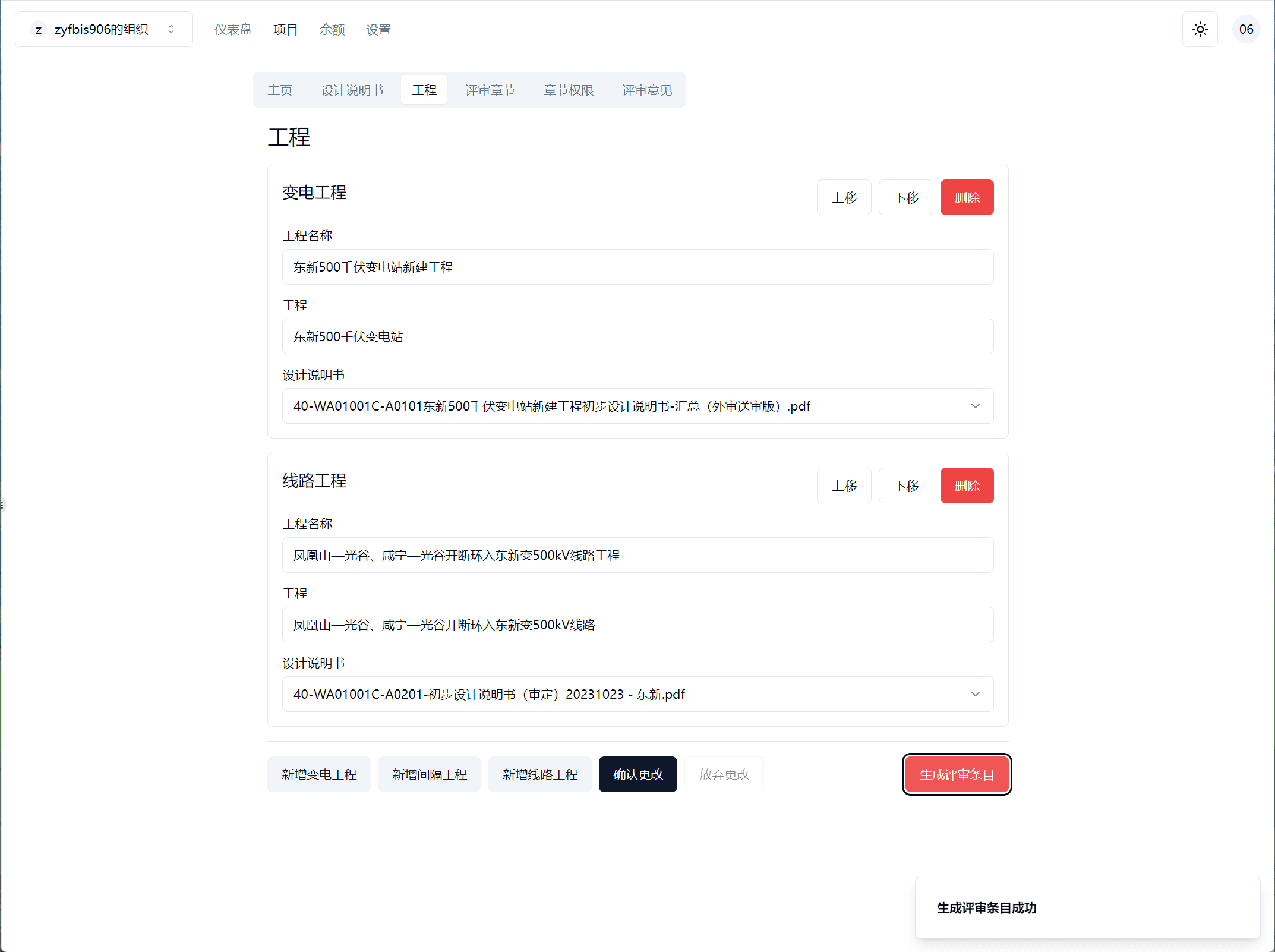
Task: Open the user avatar 06 menu
Action: (x=1246, y=29)
